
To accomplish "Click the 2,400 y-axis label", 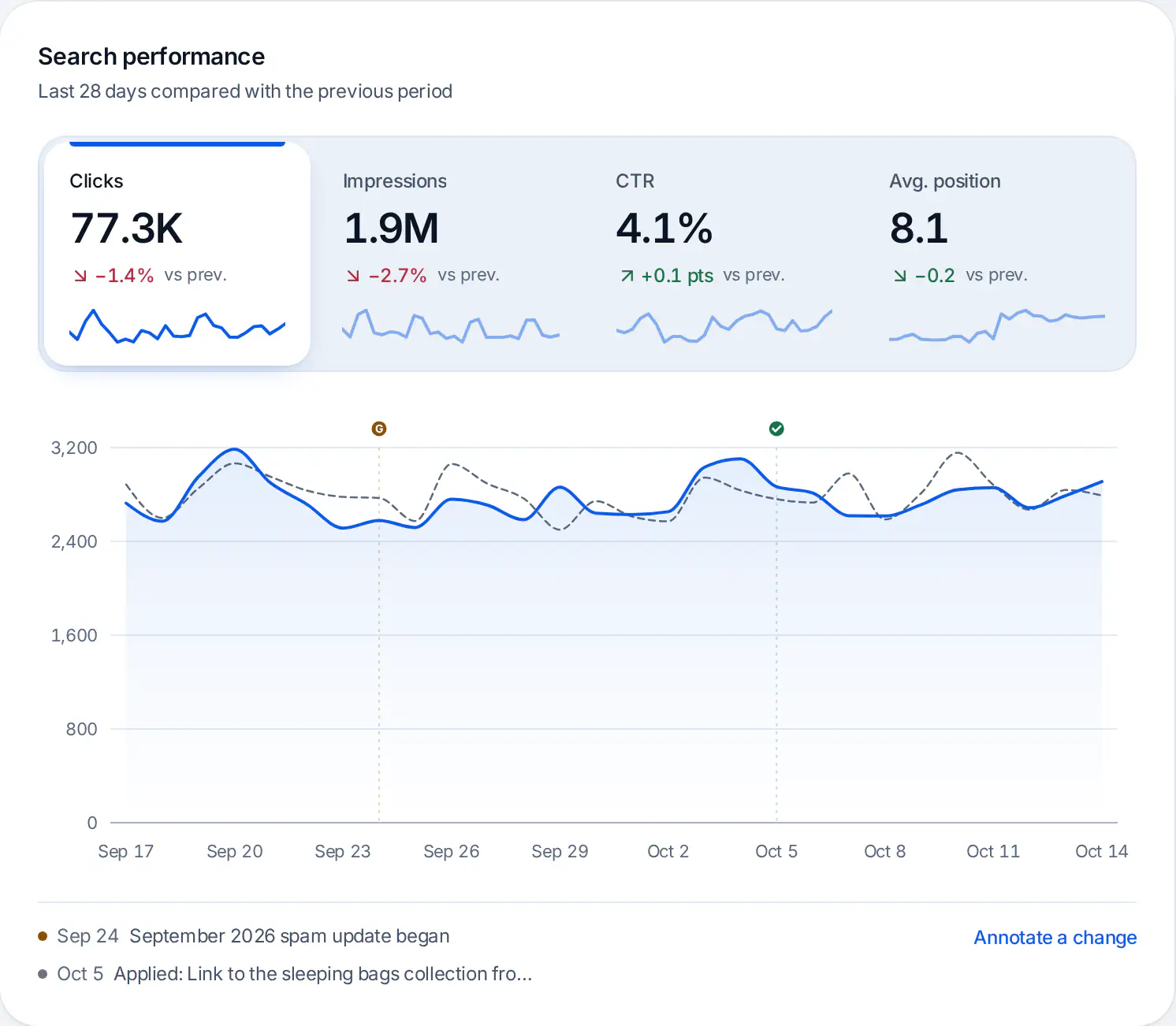I will tap(74, 542).
